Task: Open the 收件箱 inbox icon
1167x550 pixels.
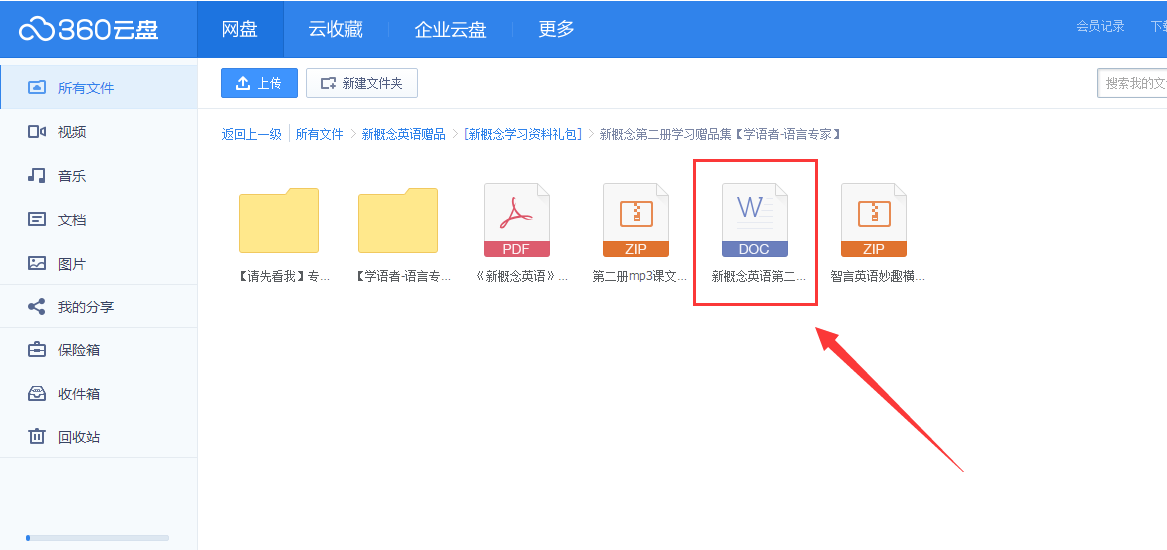Action: [36, 394]
